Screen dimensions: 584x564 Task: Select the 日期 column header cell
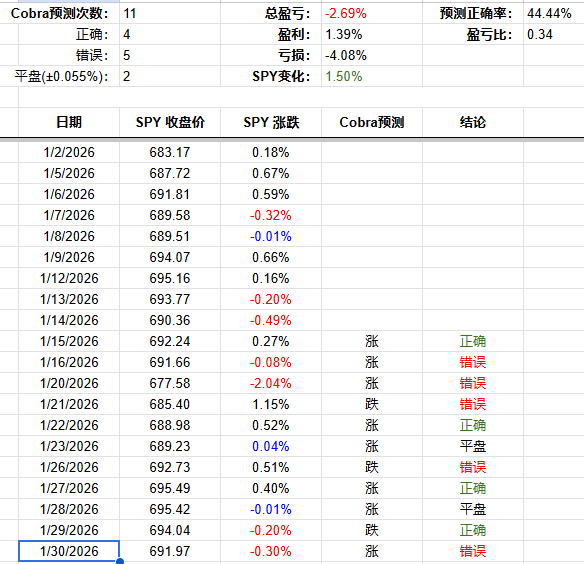tap(69, 122)
